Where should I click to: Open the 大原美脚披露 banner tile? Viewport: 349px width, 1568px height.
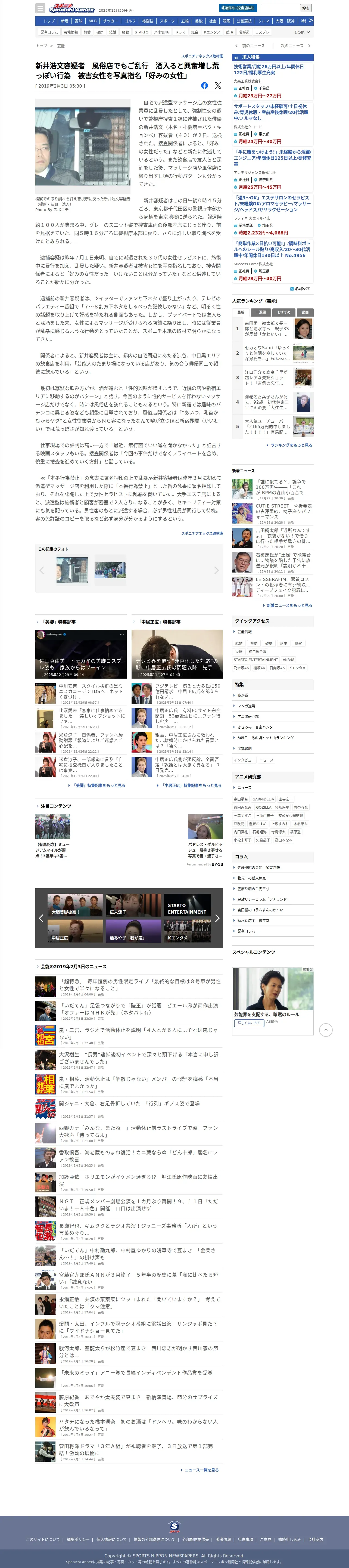75,905
